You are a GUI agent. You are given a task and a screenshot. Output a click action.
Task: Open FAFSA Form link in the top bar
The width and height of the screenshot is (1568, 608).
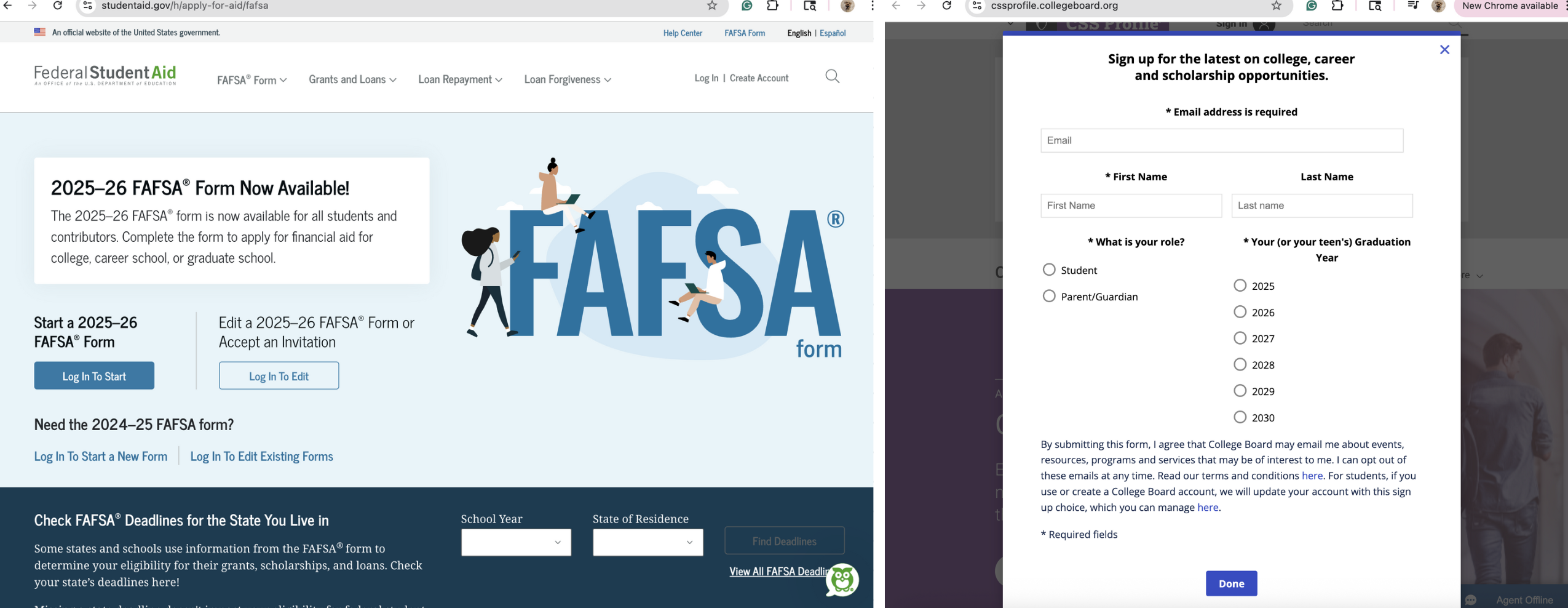click(745, 33)
